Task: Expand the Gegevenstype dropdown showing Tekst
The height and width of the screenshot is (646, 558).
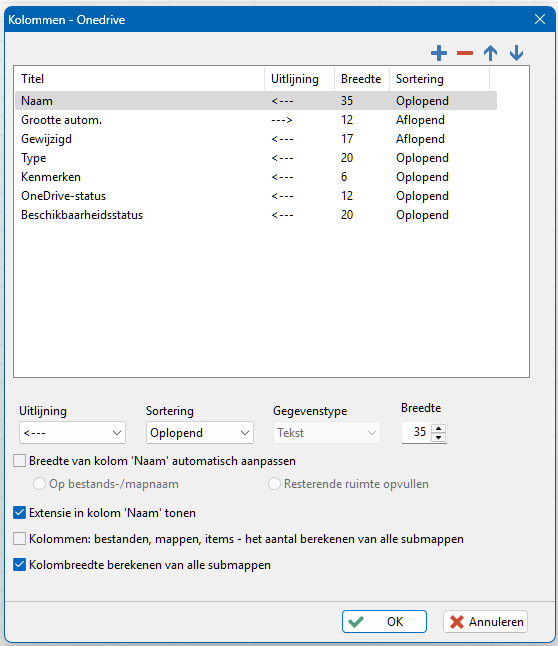Action: 327,433
